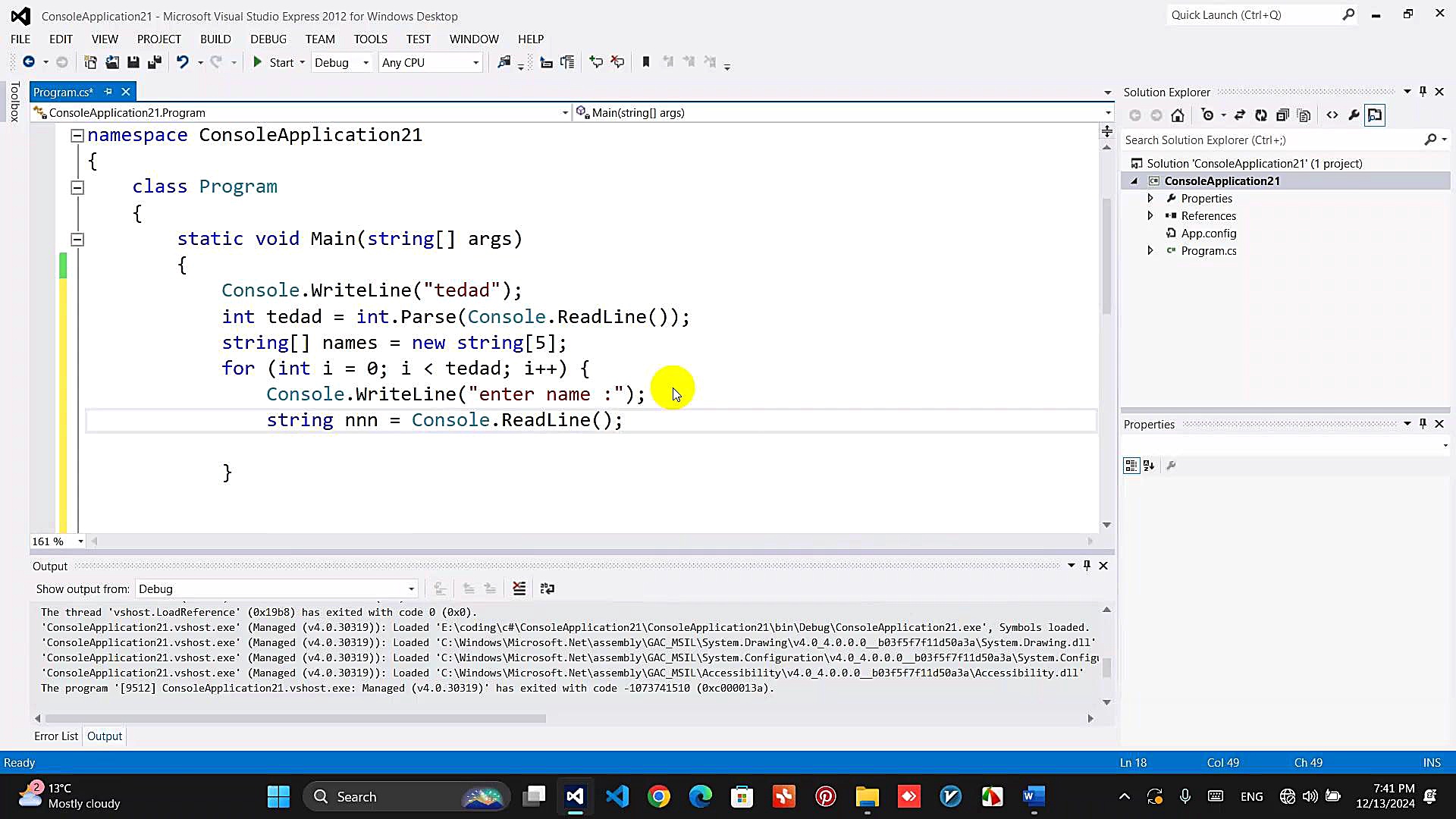
Task: Click the Output horizontal scrollbar thumb
Action: pyautogui.click(x=295, y=718)
